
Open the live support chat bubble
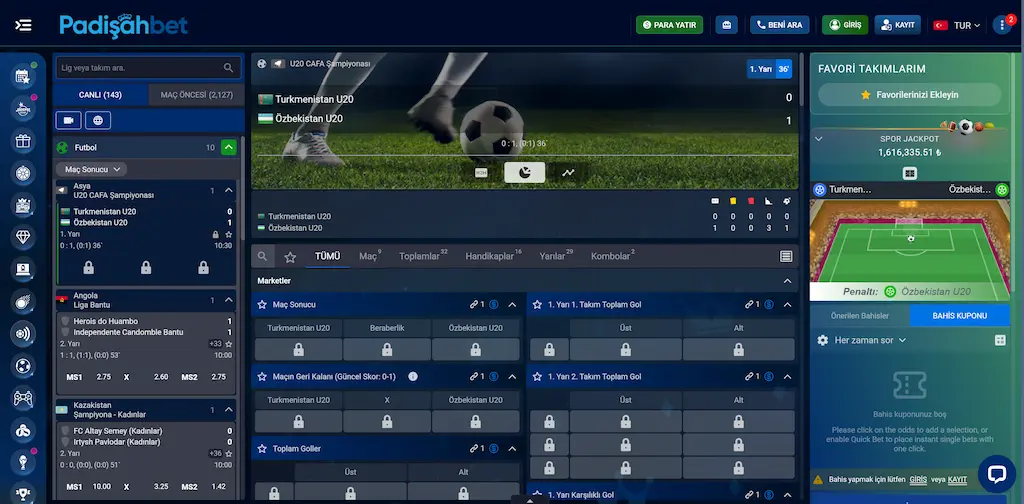(997, 474)
